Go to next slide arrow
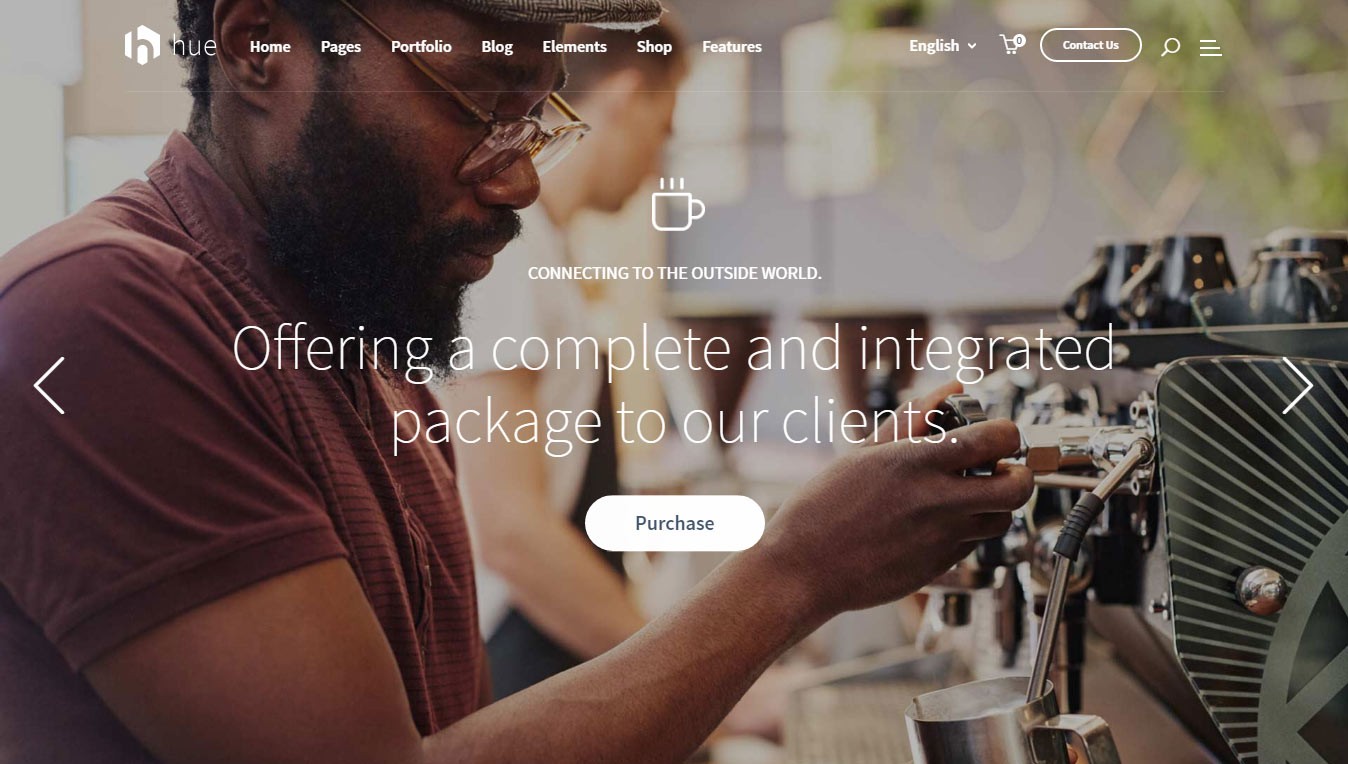This screenshot has width=1348, height=764. pyautogui.click(x=1297, y=385)
